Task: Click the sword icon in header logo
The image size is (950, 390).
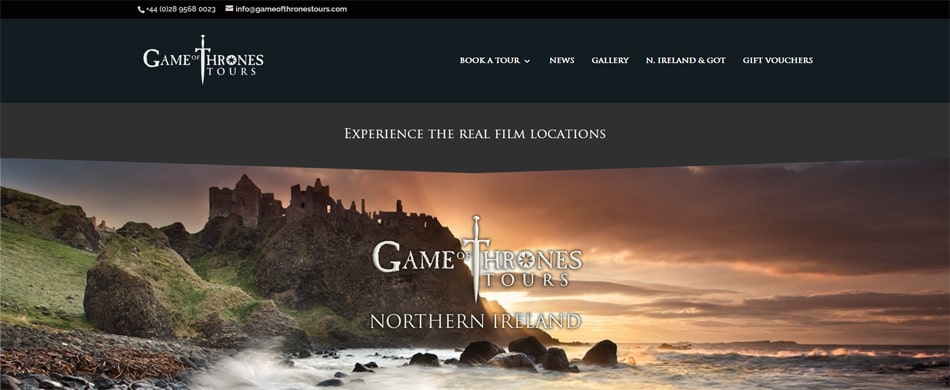Action: tap(202, 59)
